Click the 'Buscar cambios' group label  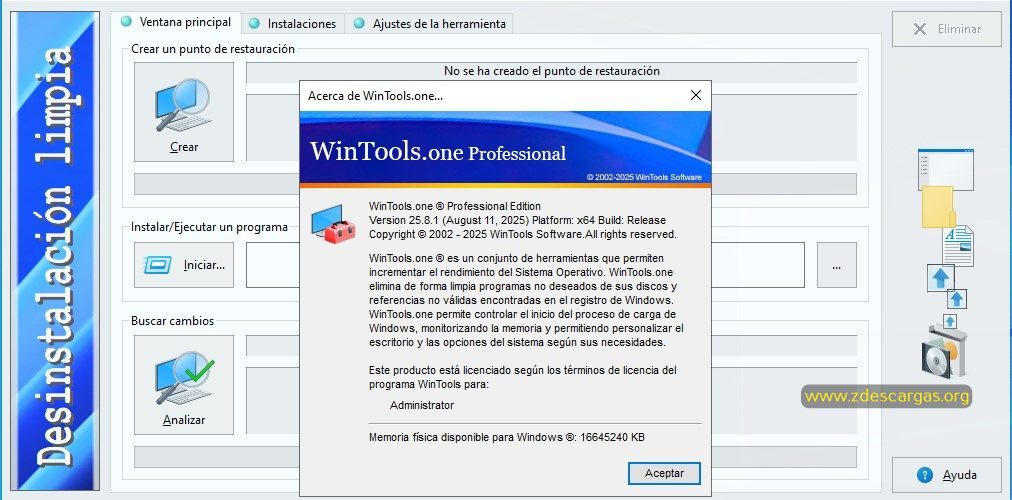pyautogui.click(x=172, y=321)
